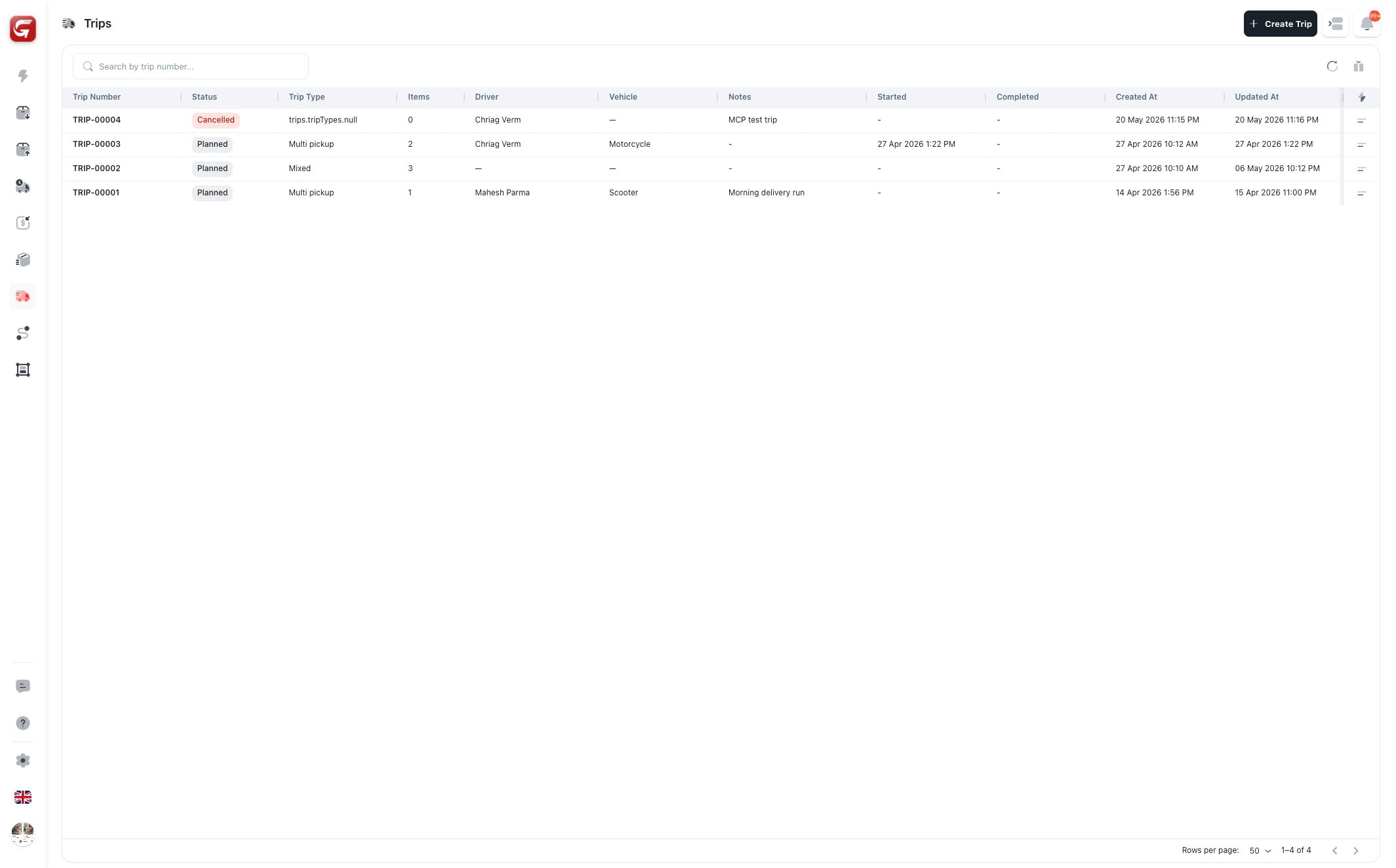
Task: Click the Morning delivery run note
Action: click(x=767, y=193)
